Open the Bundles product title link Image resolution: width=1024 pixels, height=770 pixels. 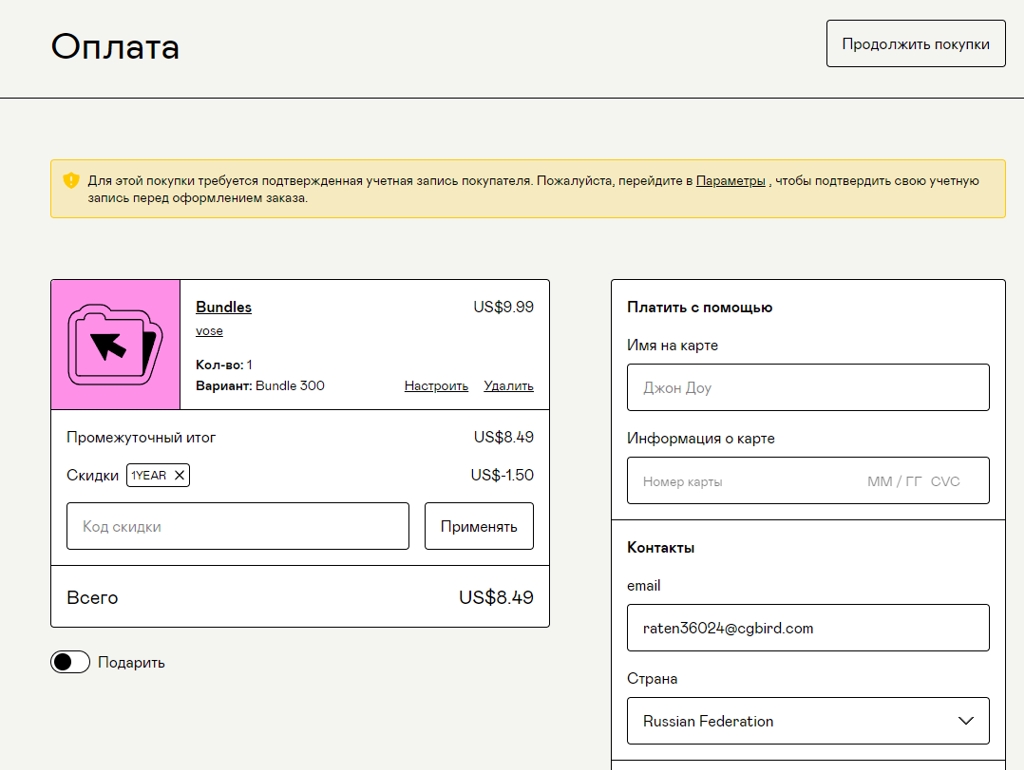click(x=223, y=307)
